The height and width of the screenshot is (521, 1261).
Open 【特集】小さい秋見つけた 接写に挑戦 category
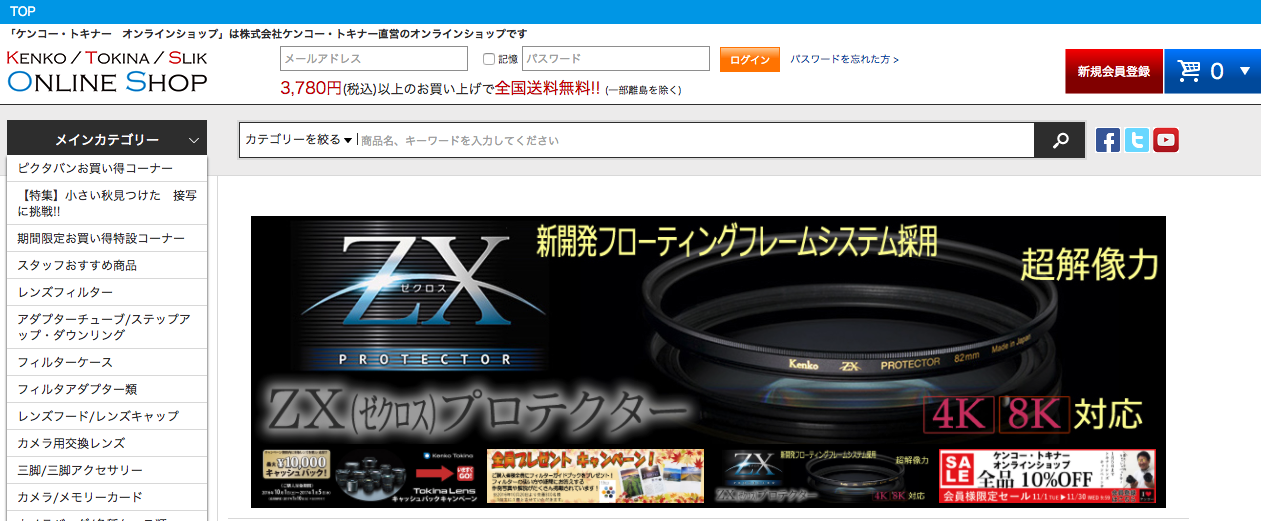[x=107, y=203]
